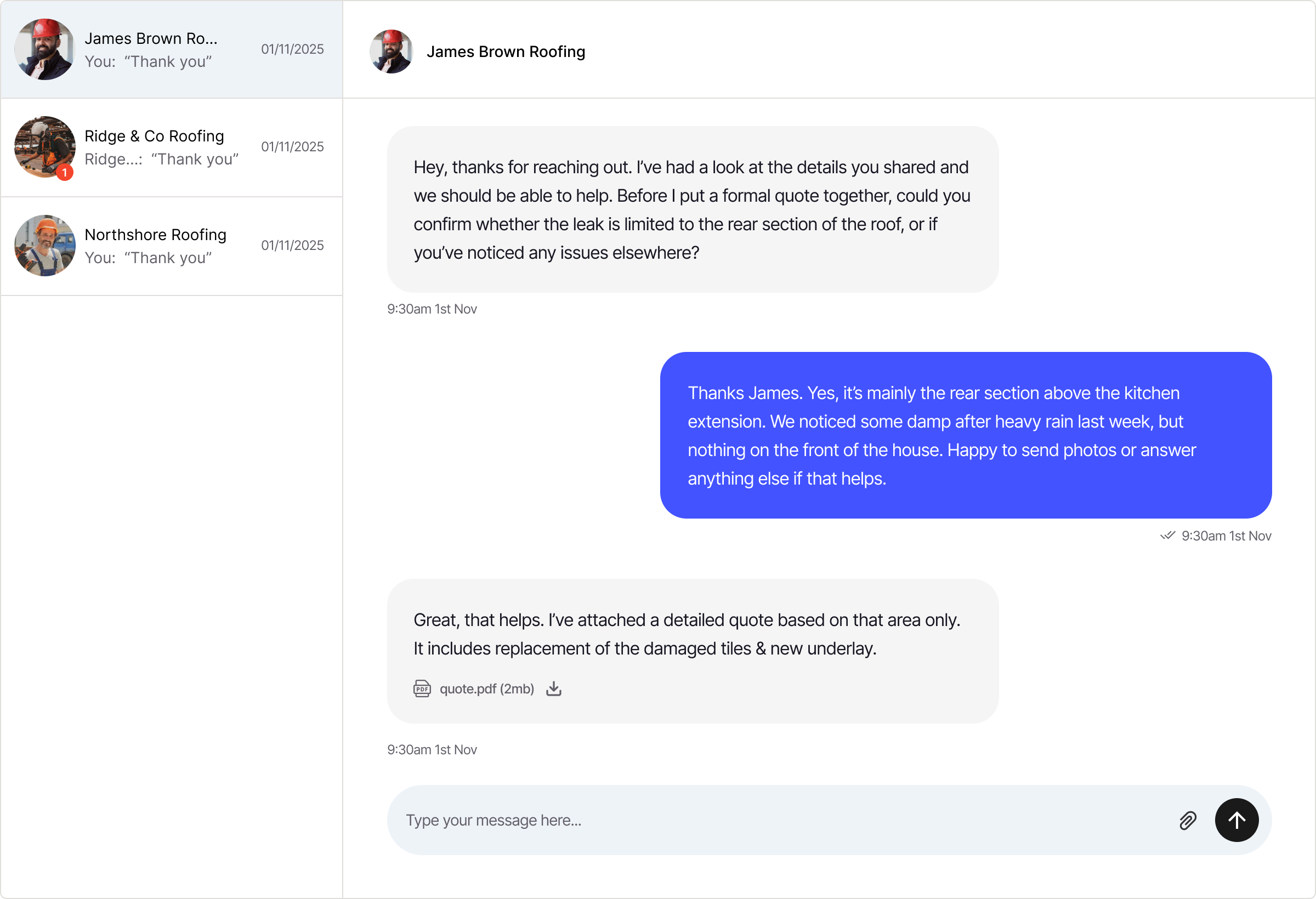Click Ridge & Co message preview text

click(x=161, y=159)
